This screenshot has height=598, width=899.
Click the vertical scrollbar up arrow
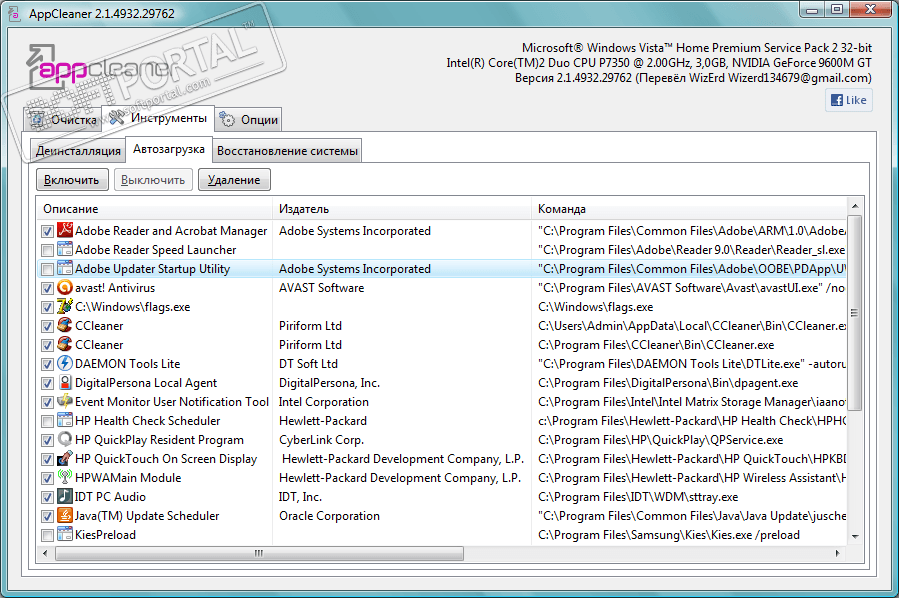(x=855, y=206)
